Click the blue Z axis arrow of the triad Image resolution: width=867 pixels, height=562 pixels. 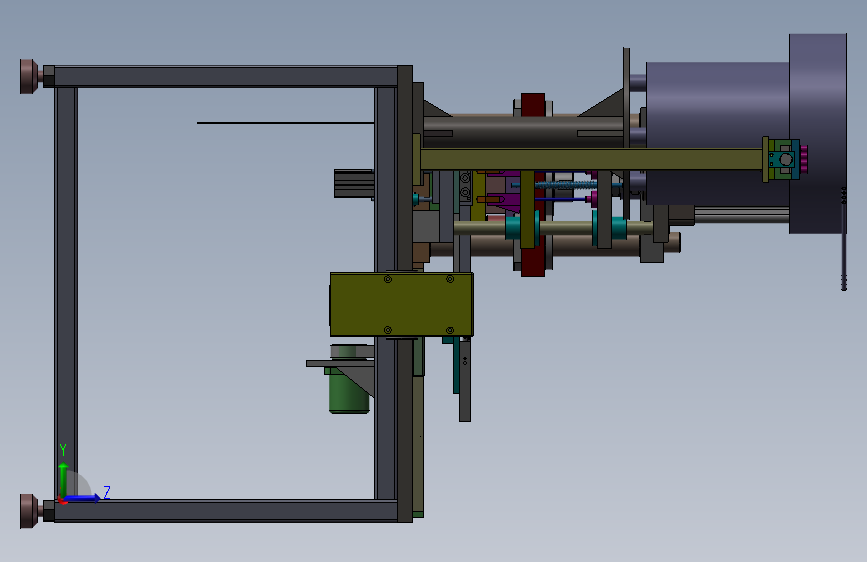click(83, 498)
